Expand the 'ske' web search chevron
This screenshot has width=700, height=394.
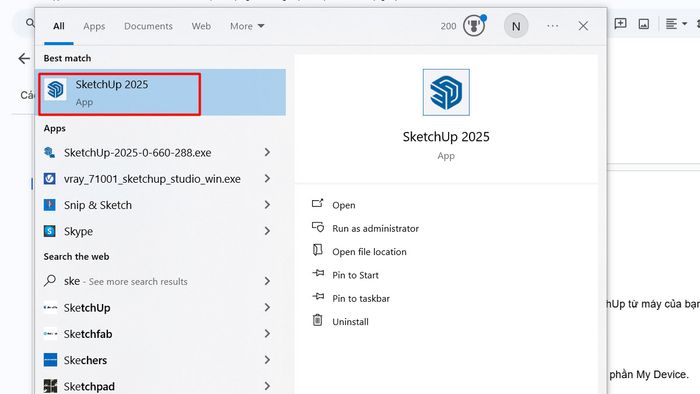pyautogui.click(x=267, y=281)
